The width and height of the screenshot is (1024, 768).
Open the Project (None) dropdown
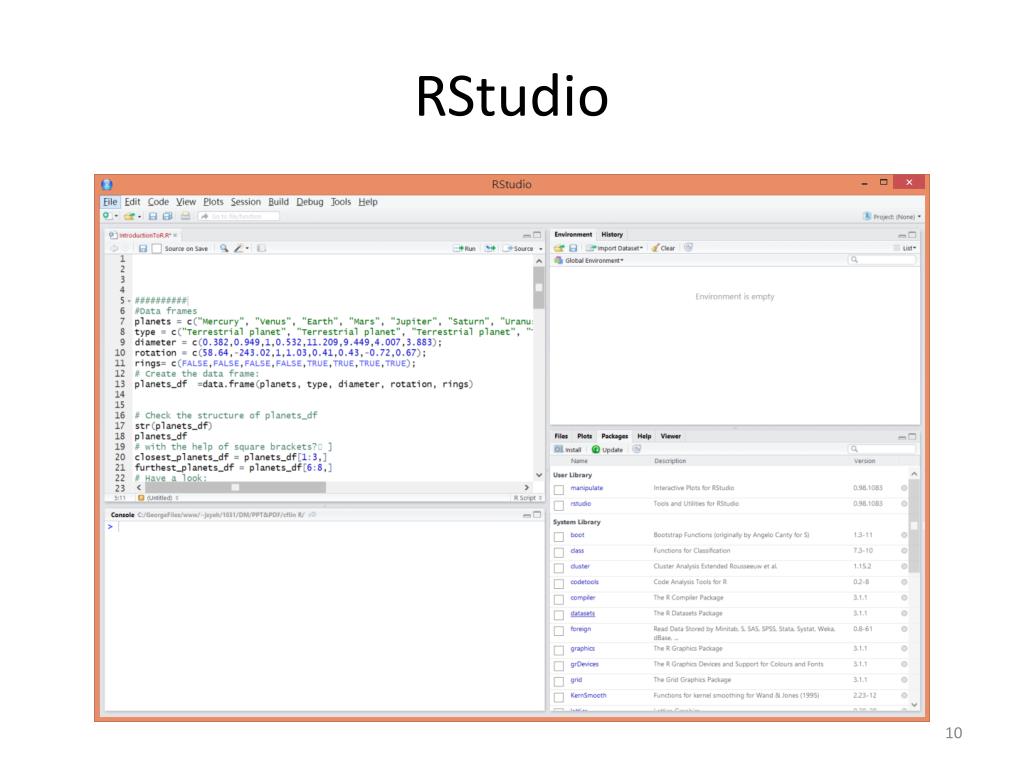point(892,217)
